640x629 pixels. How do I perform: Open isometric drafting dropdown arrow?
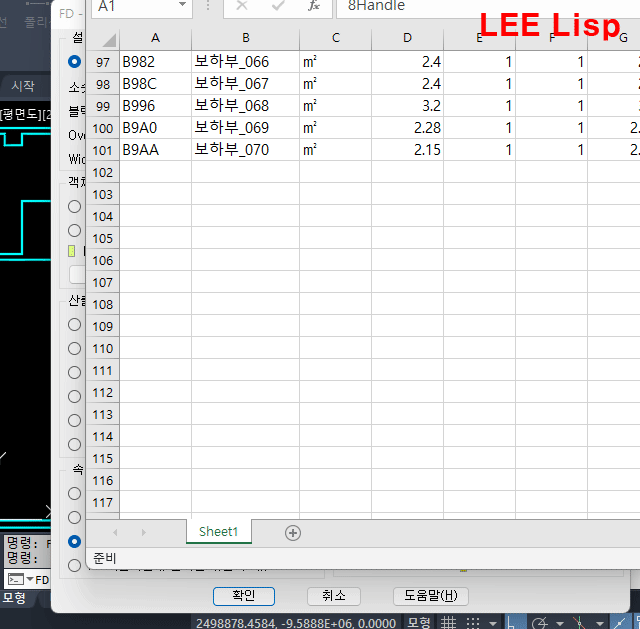point(600,624)
